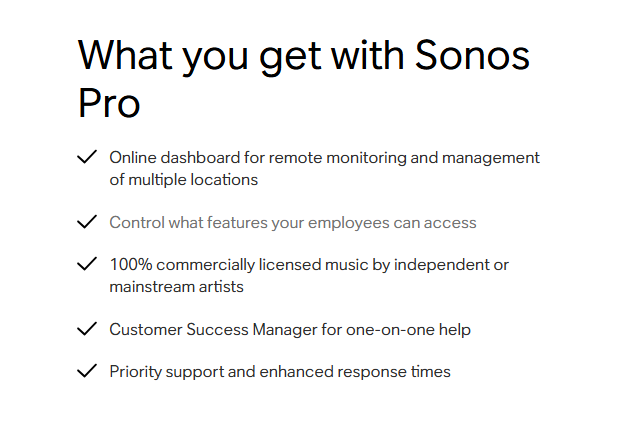
Task: Click the 'mainstream artists' text line
Action: (x=176, y=287)
